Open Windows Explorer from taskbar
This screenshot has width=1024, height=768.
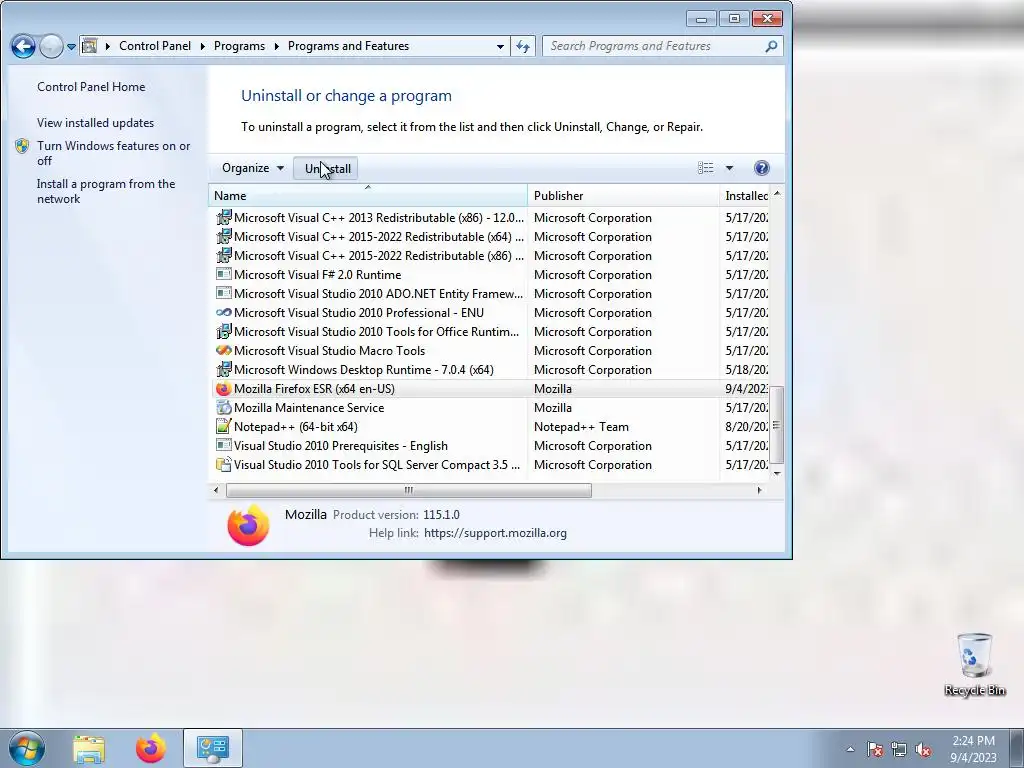pos(89,748)
